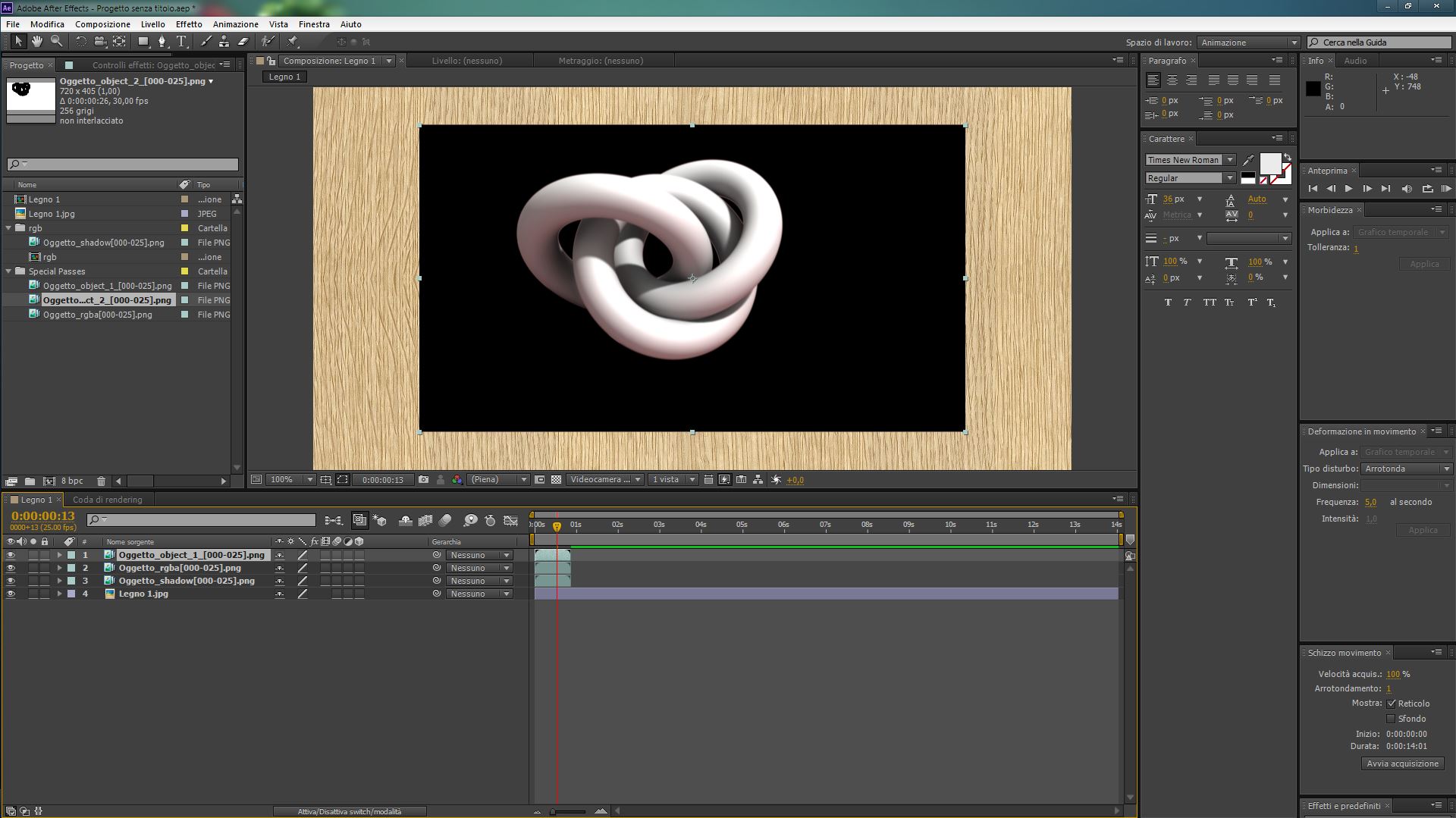Toggle the transparency grid in viewer
This screenshot has width=1456, height=818.
[556, 480]
